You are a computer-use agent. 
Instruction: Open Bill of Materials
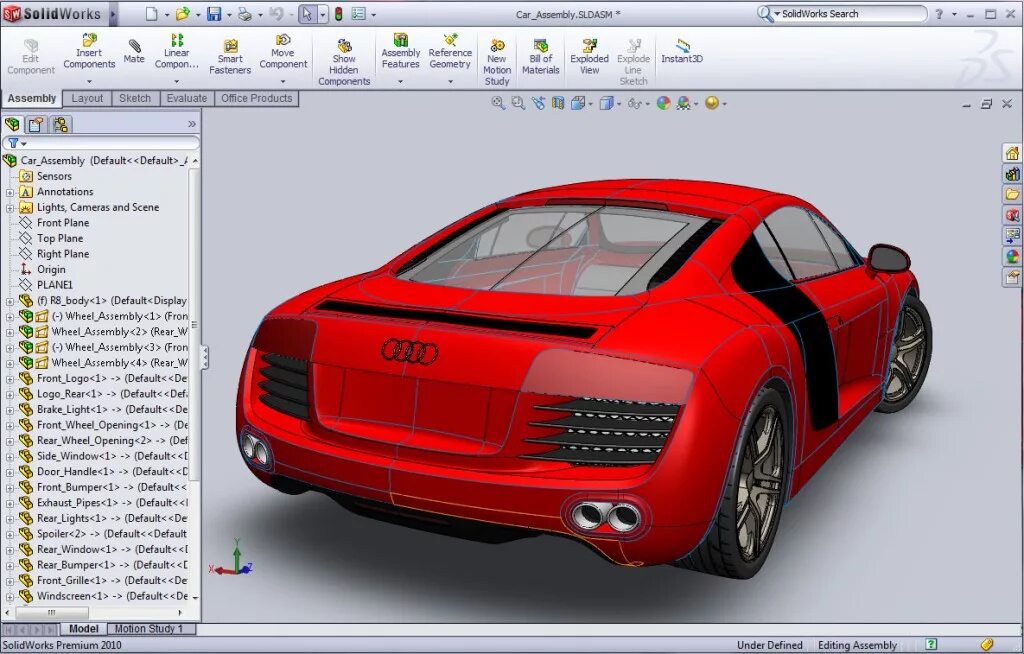tap(541, 57)
